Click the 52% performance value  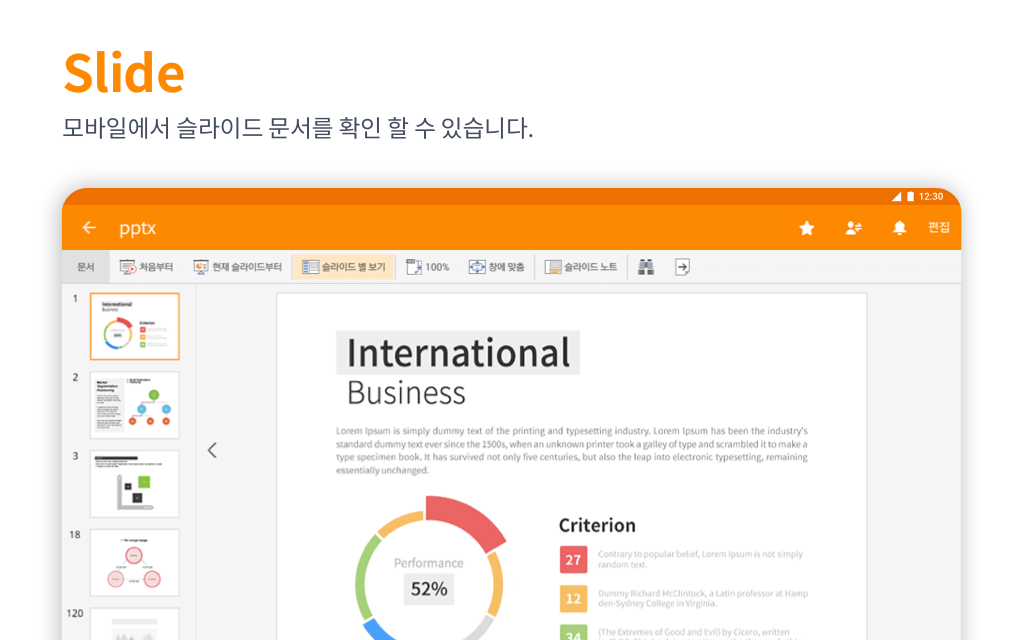[429, 589]
